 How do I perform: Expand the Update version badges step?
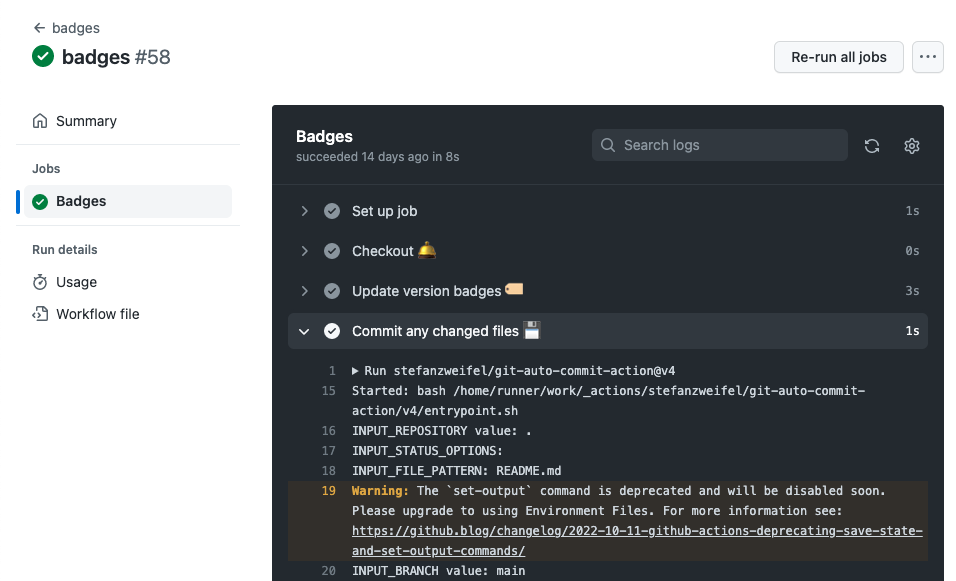(304, 291)
